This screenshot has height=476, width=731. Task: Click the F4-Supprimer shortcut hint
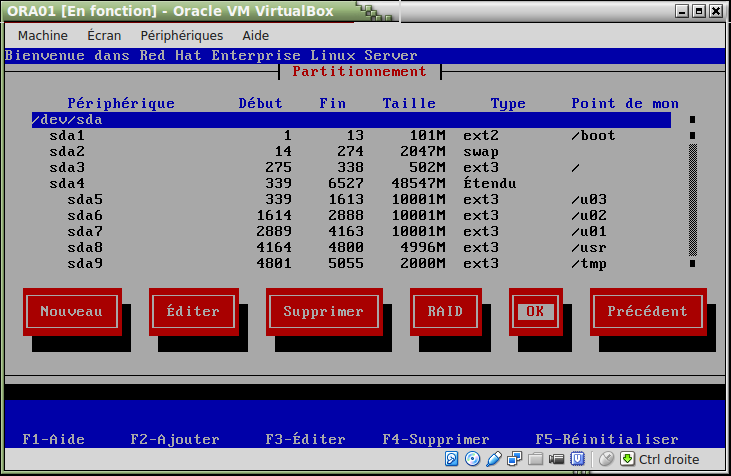click(x=436, y=439)
